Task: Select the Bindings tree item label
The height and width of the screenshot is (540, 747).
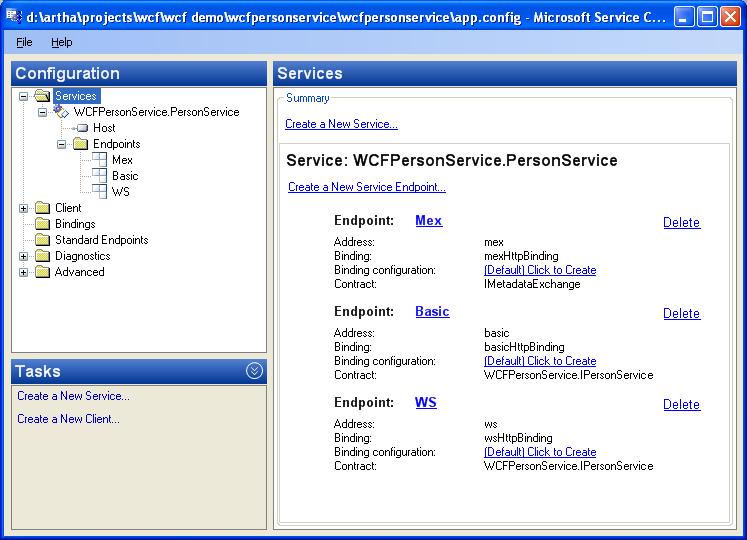Action: tap(75, 224)
